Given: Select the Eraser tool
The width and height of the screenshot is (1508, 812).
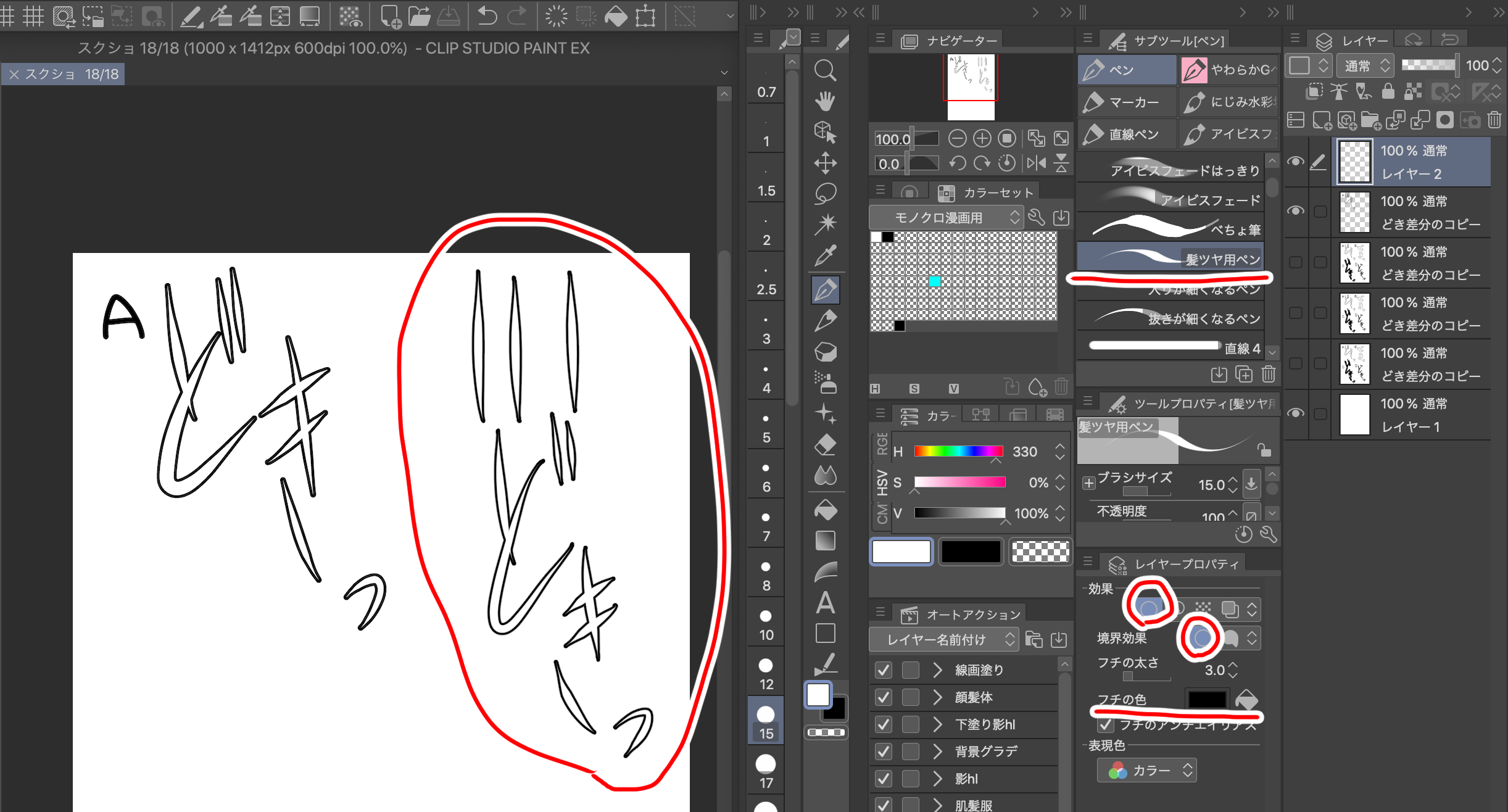Looking at the screenshot, I should [x=825, y=444].
